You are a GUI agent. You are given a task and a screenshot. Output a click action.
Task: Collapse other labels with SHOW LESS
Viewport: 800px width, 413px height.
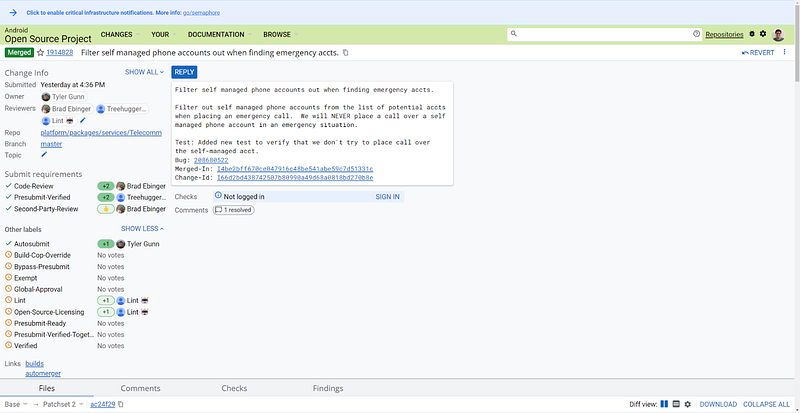(142, 229)
